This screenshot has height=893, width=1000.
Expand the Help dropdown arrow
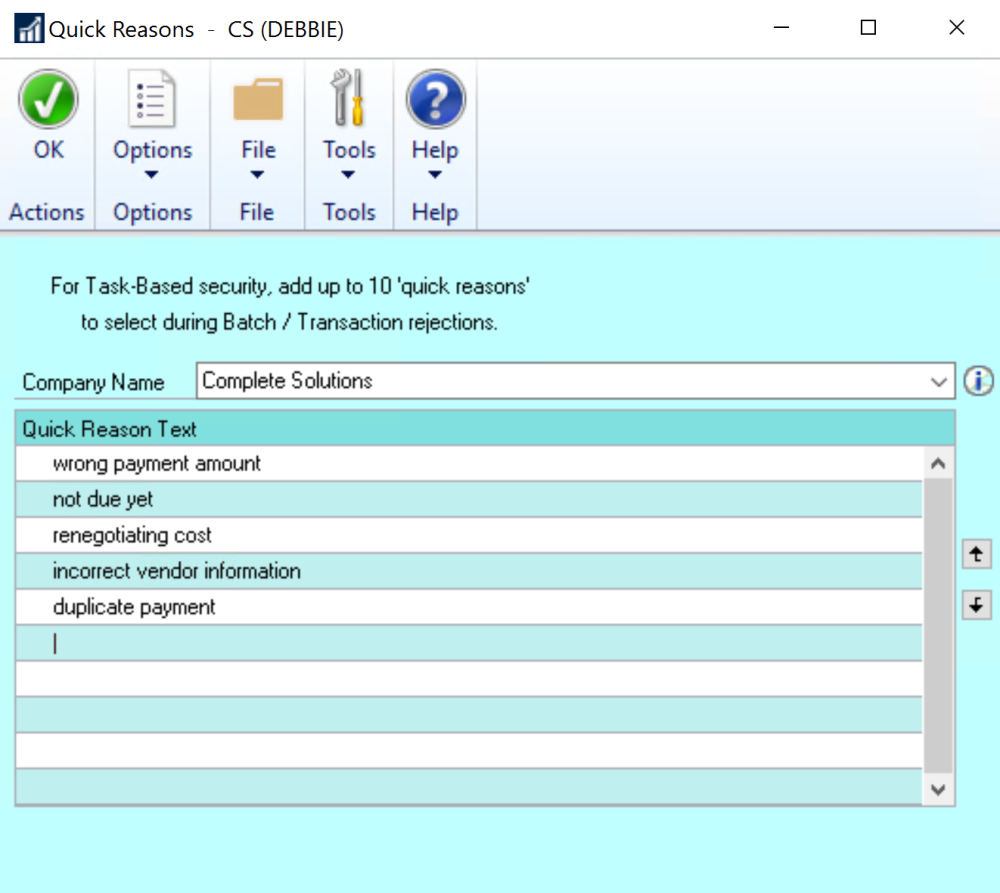[435, 175]
